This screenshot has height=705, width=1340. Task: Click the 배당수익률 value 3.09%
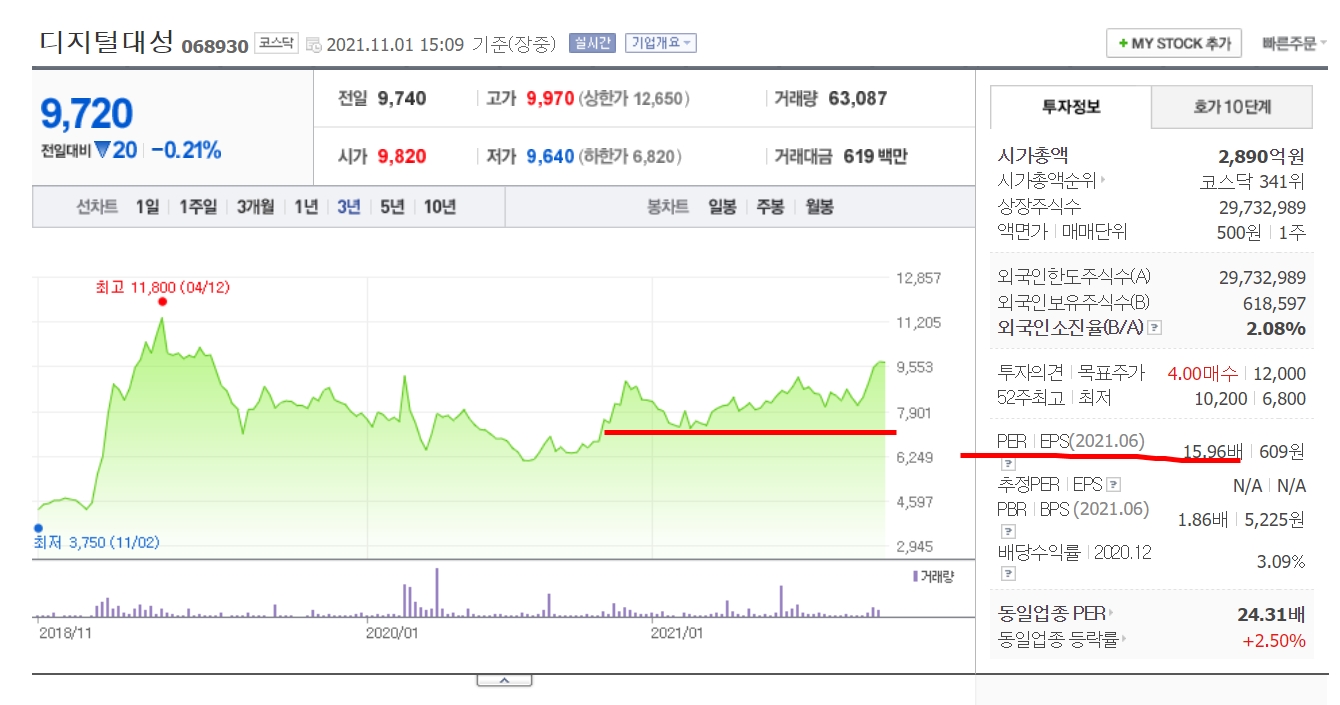[1281, 562]
